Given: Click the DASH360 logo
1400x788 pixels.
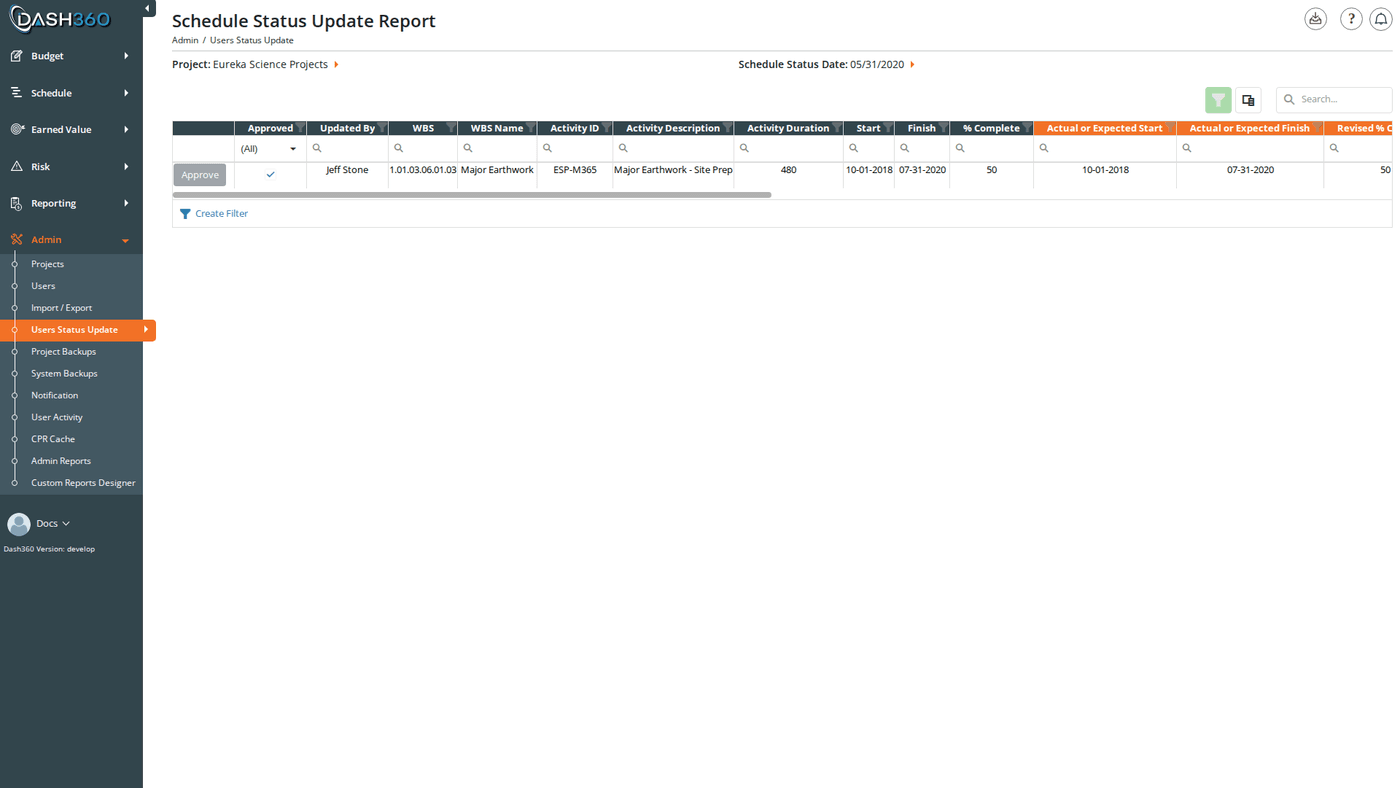Looking at the screenshot, I should (61, 18).
